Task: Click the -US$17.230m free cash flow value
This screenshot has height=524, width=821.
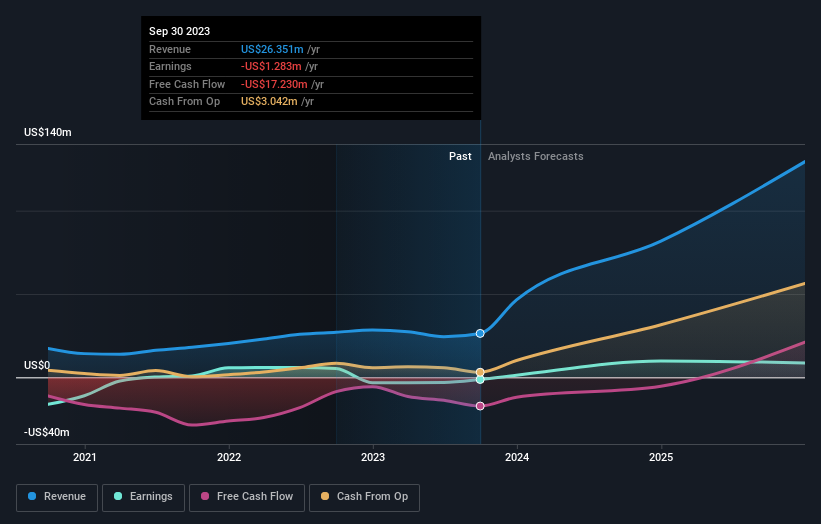Action: point(274,84)
